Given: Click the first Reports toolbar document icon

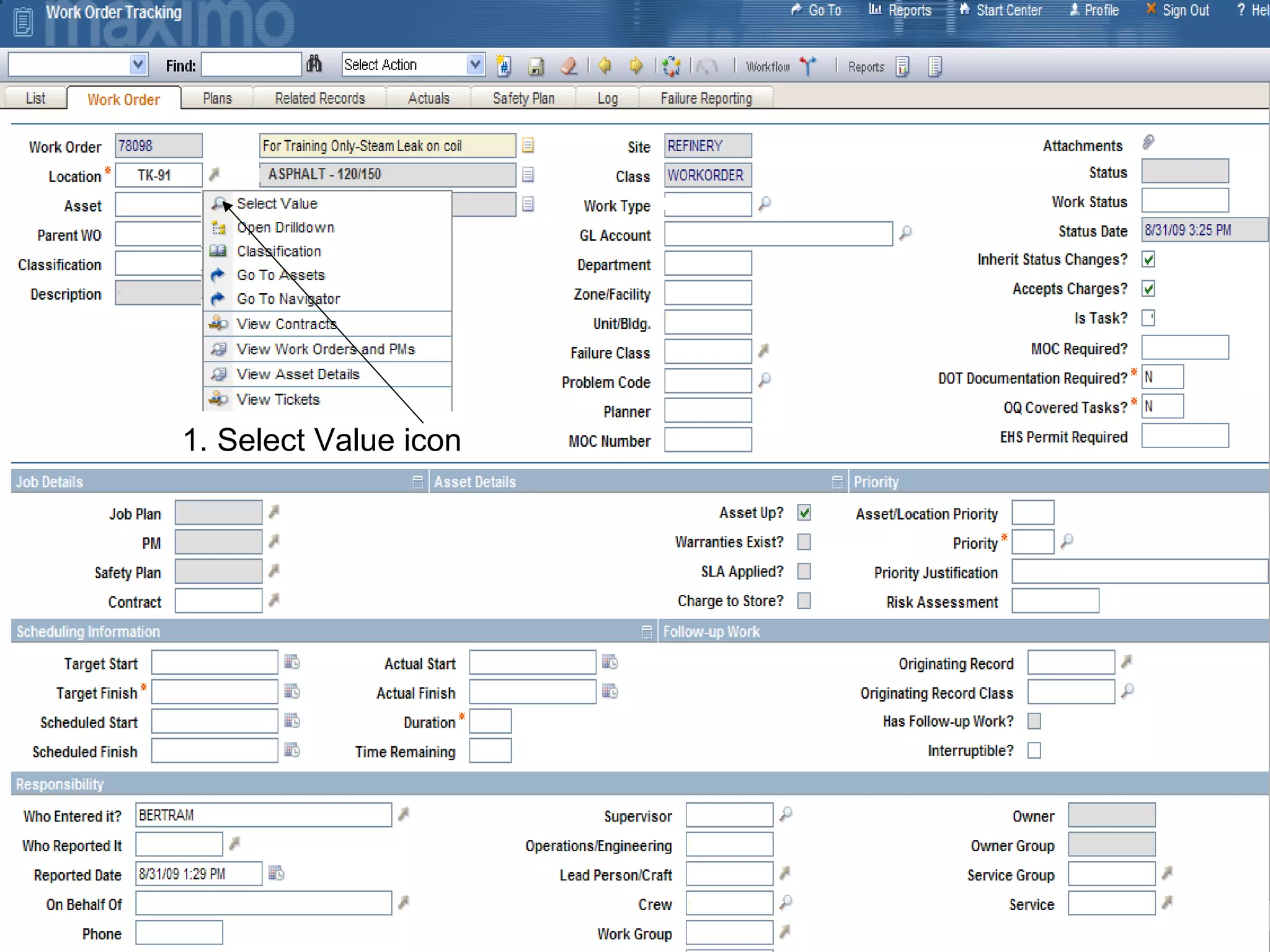Looking at the screenshot, I should pyautogui.click(x=903, y=66).
